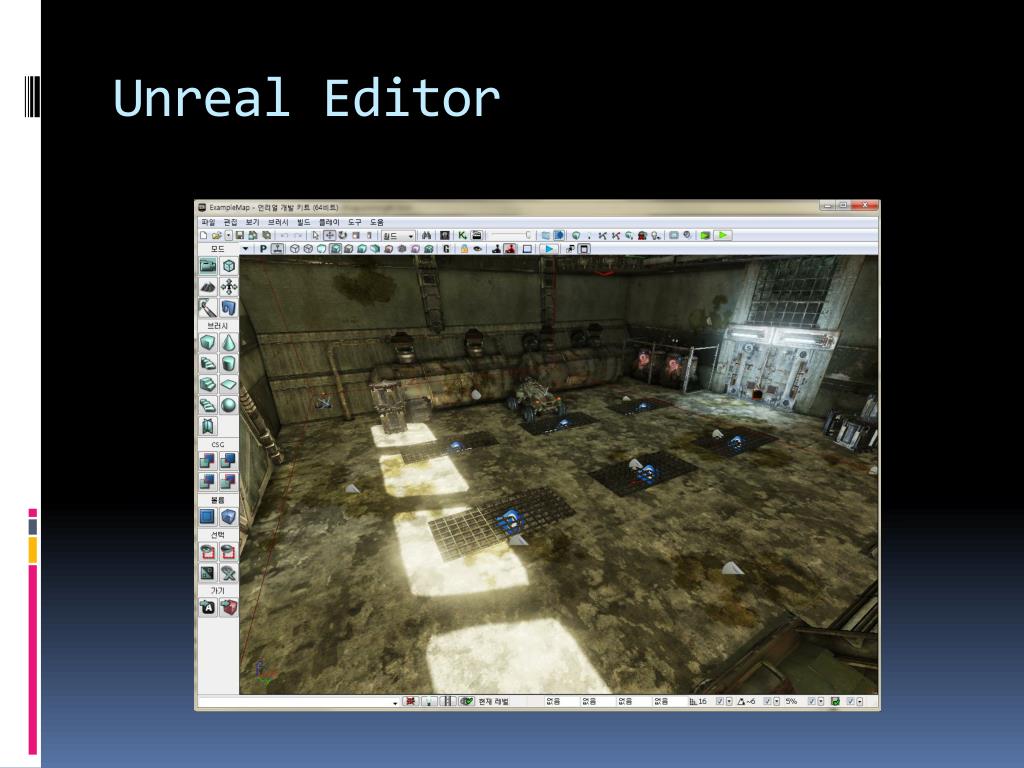Open the 도구 (Tools) menu
Screen dimensions: 1024x768
click(355, 223)
